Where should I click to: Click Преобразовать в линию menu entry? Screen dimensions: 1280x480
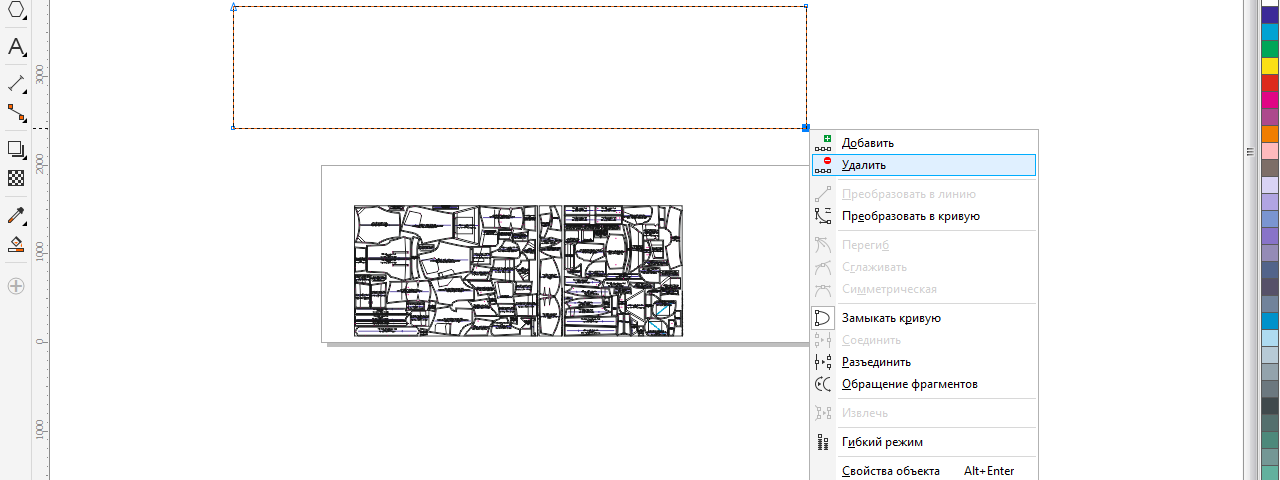pos(923,194)
